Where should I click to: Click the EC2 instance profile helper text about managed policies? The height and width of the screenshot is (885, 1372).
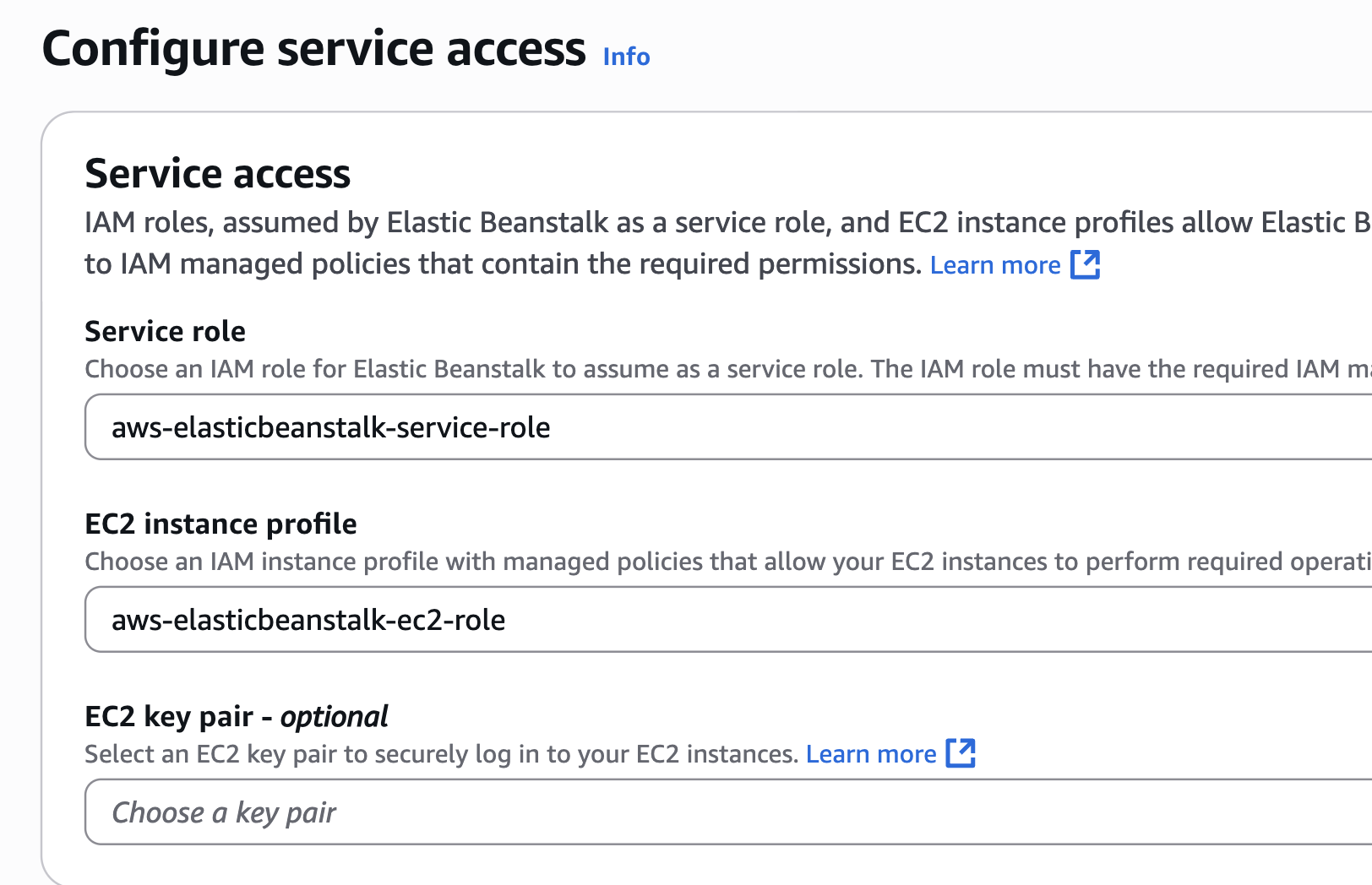(728, 562)
